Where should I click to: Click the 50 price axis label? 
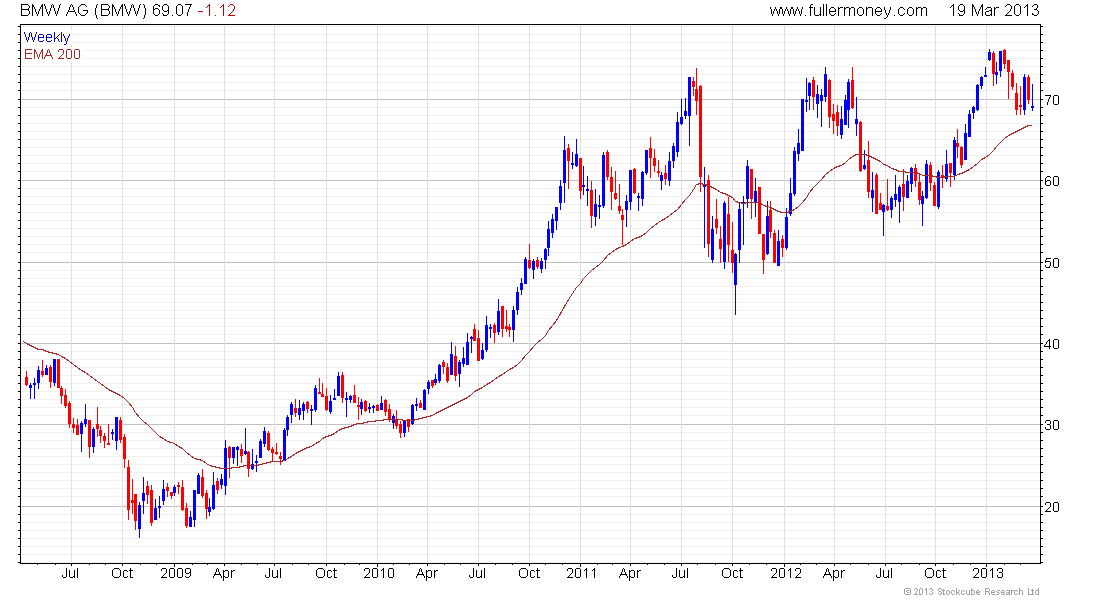[1052, 263]
